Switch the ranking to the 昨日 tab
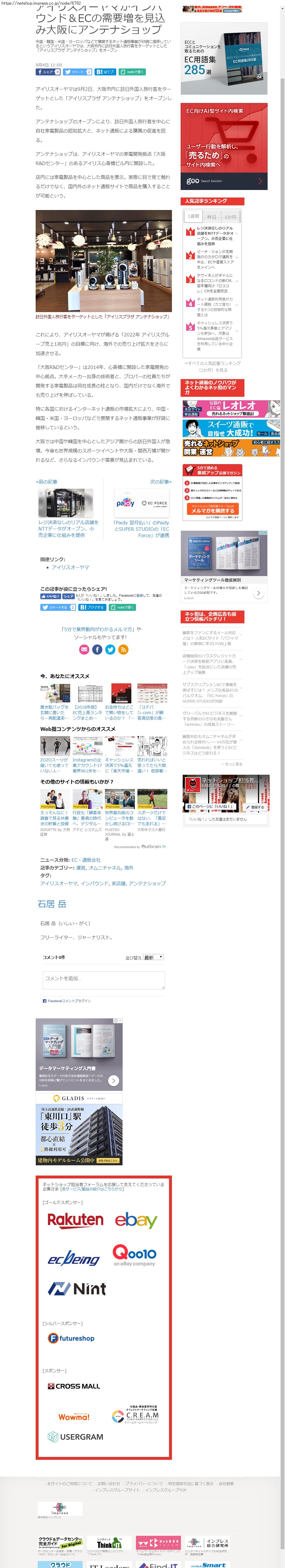This screenshot has width=285, height=1568. point(211,217)
